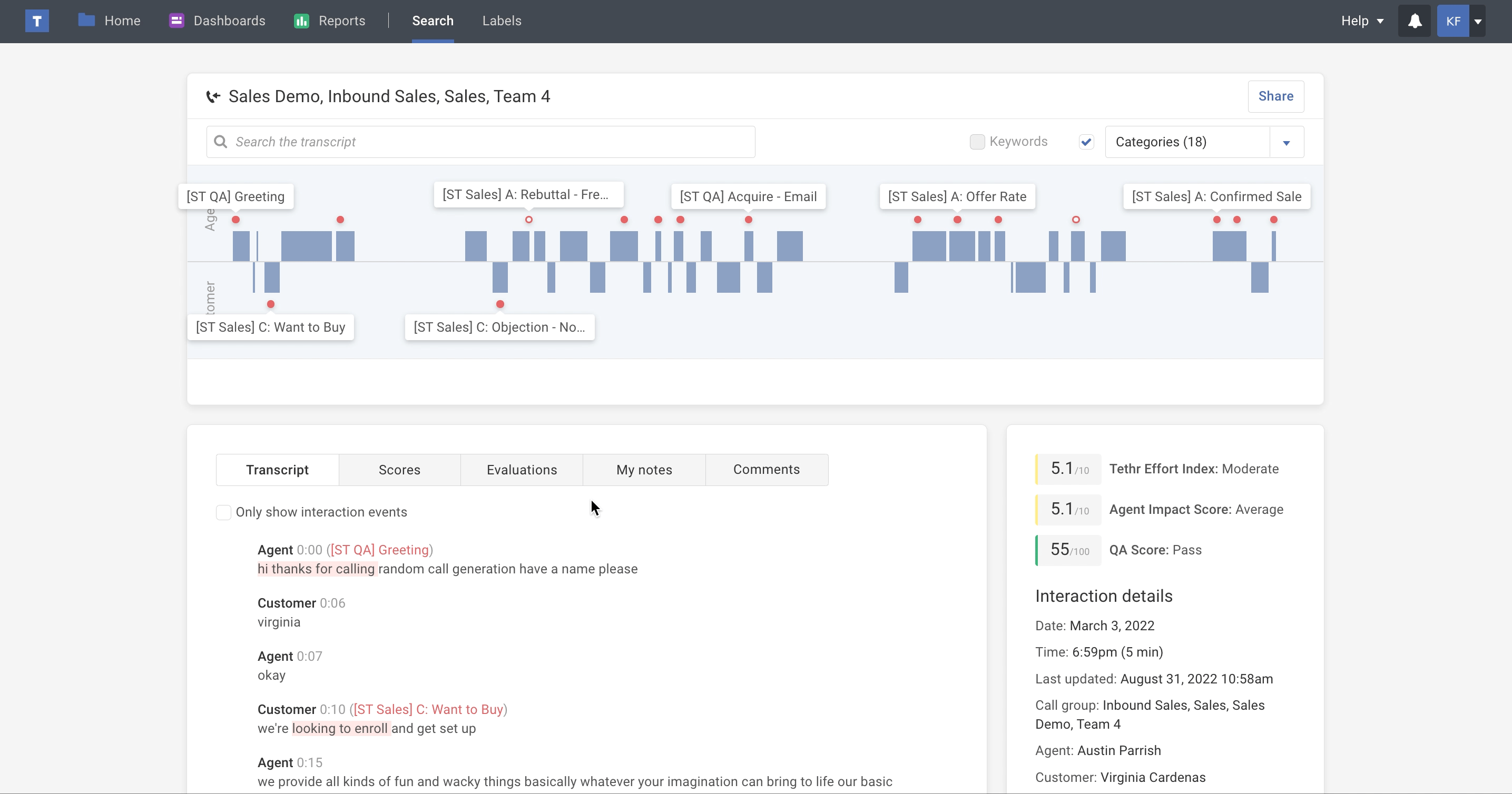Open the notifications bell icon
Image resolution: width=1512 pixels, height=794 pixels.
coord(1415,21)
